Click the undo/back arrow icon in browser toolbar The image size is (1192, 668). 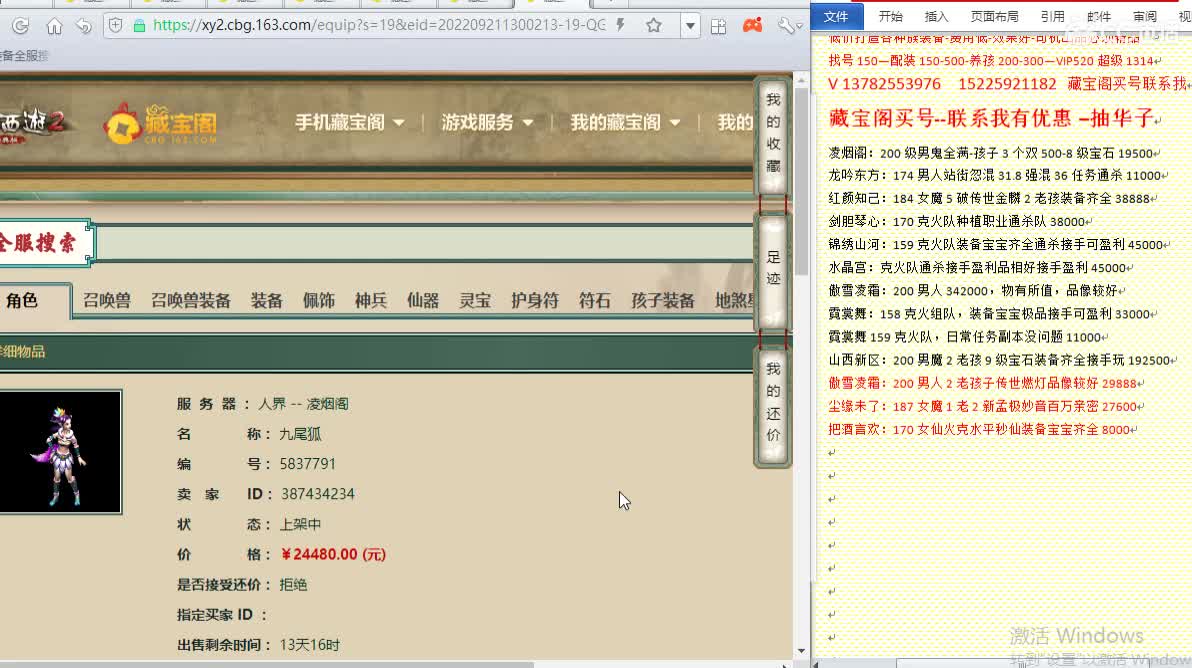tap(84, 26)
